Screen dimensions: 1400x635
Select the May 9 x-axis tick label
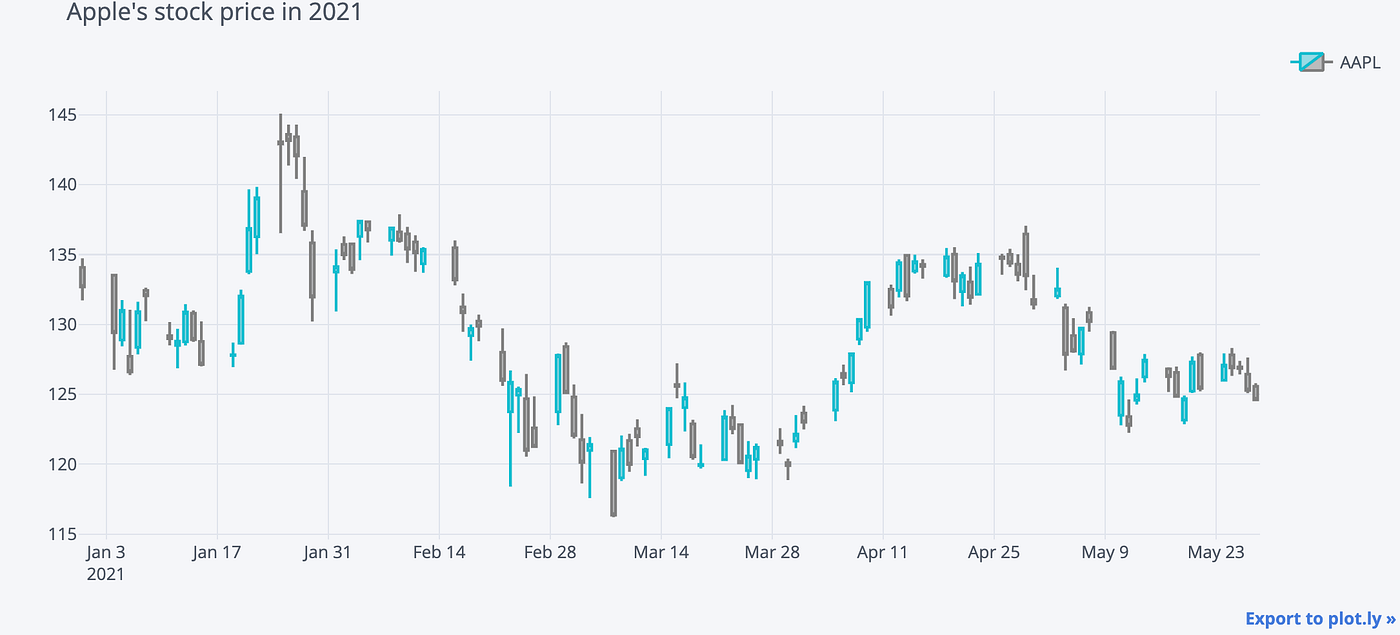(1105, 552)
